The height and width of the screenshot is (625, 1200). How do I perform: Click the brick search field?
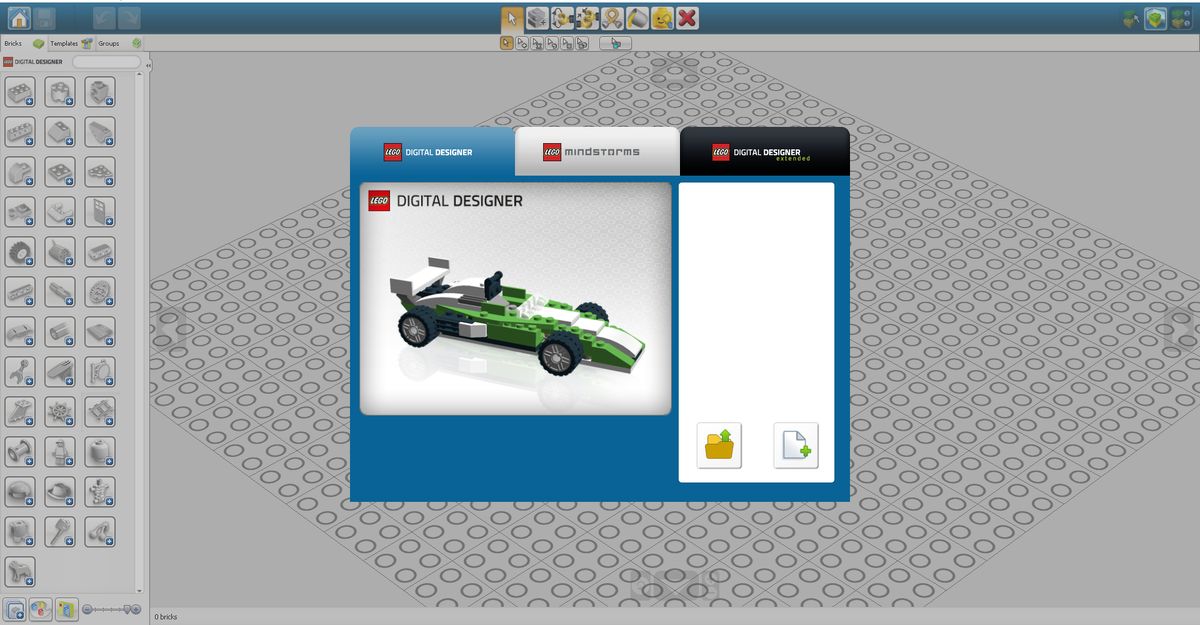click(106, 62)
